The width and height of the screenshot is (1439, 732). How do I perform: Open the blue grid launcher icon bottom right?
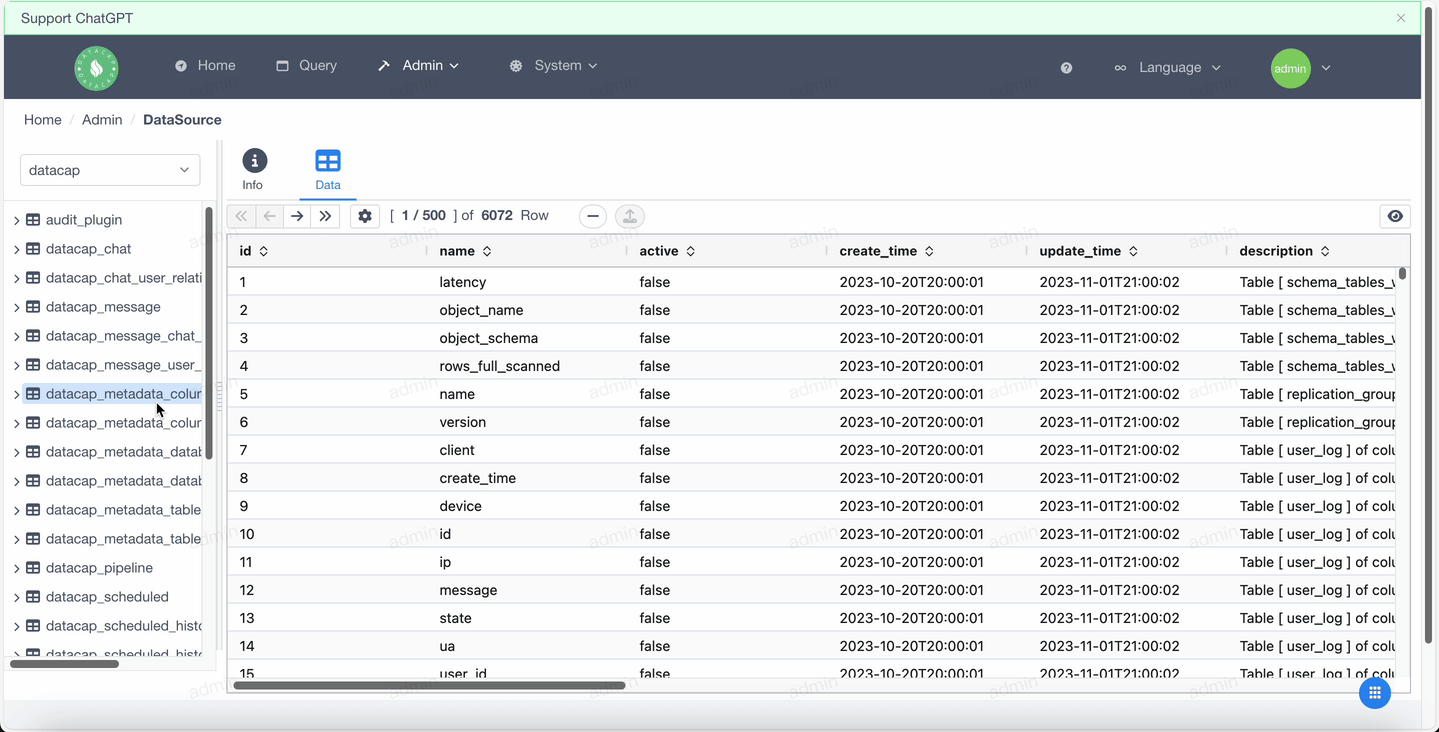pyautogui.click(x=1374, y=692)
